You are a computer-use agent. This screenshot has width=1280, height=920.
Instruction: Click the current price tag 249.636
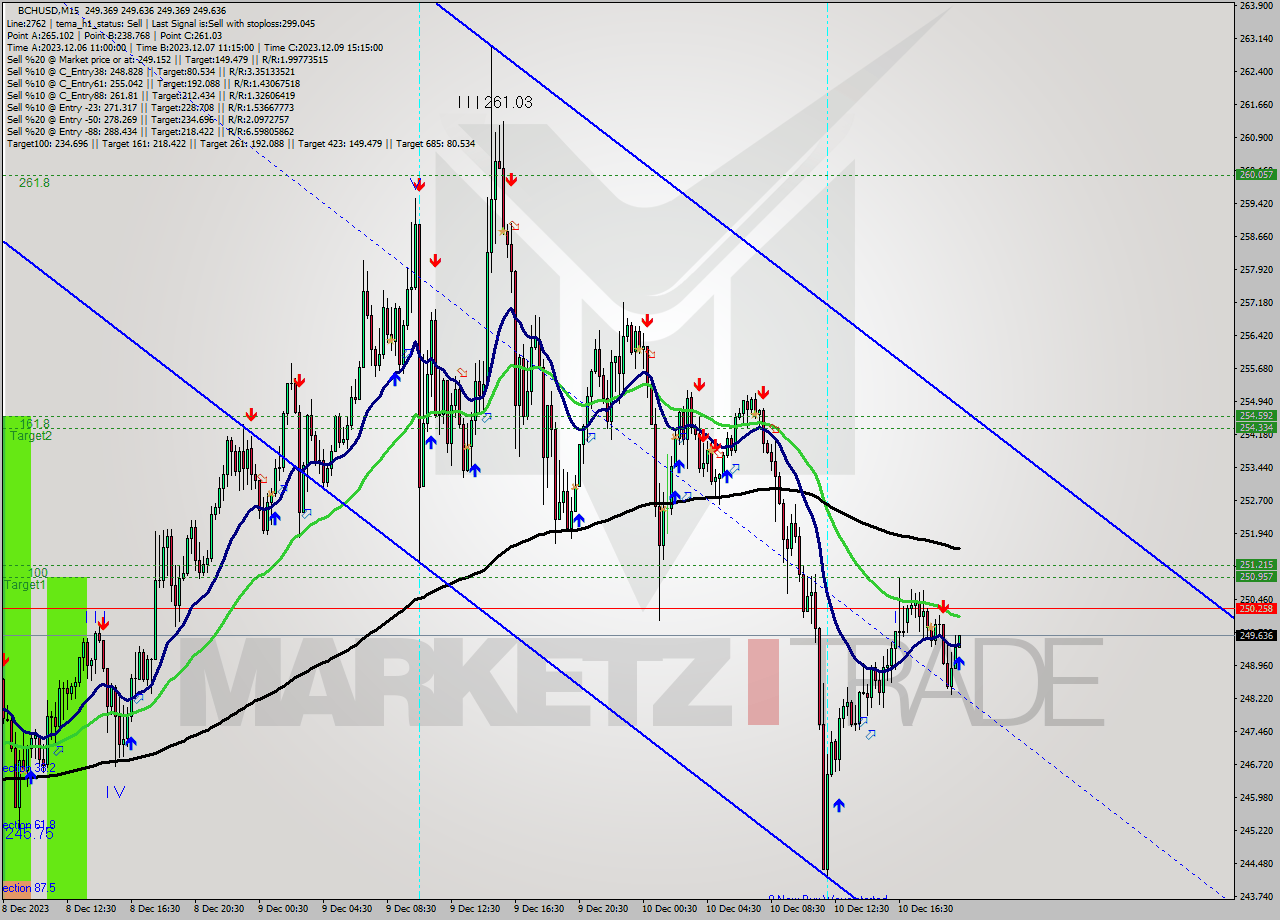tap(1256, 635)
